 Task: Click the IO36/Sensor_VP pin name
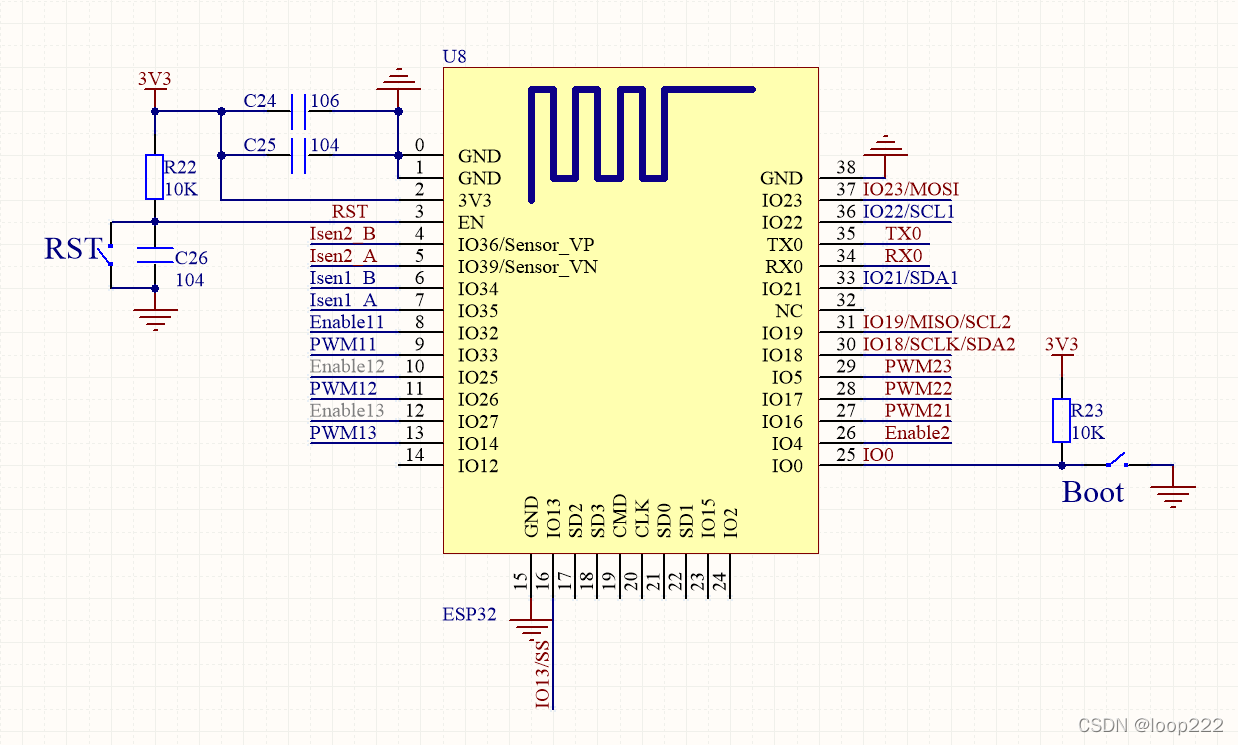click(528, 244)
